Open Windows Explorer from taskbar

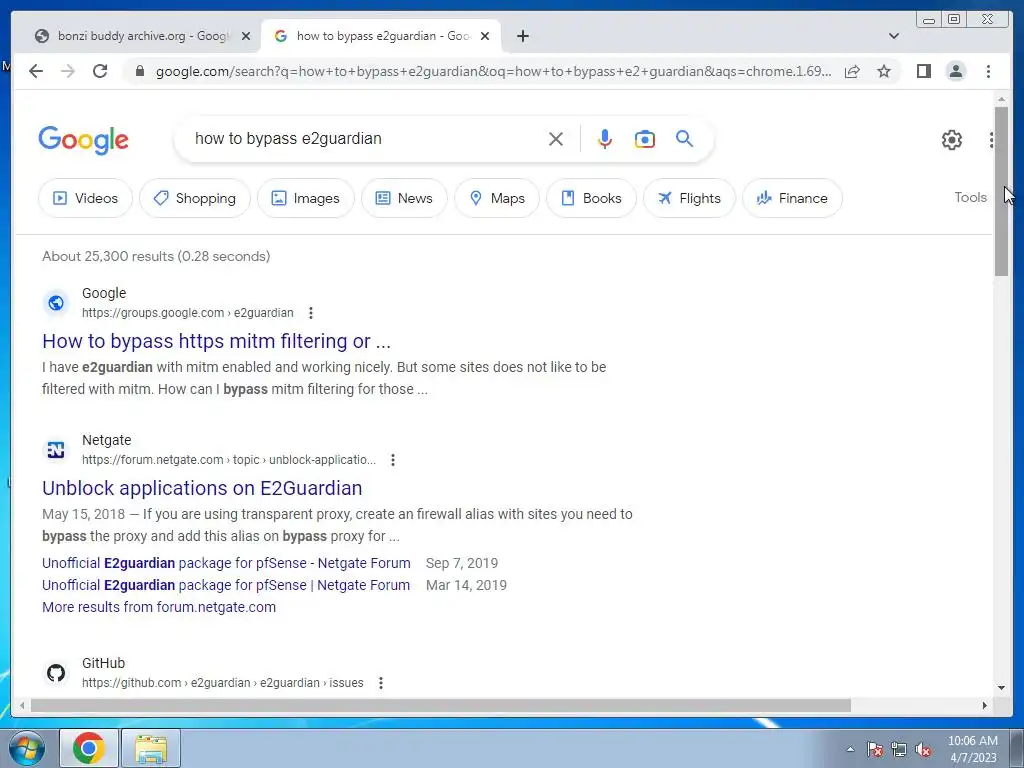151,748
